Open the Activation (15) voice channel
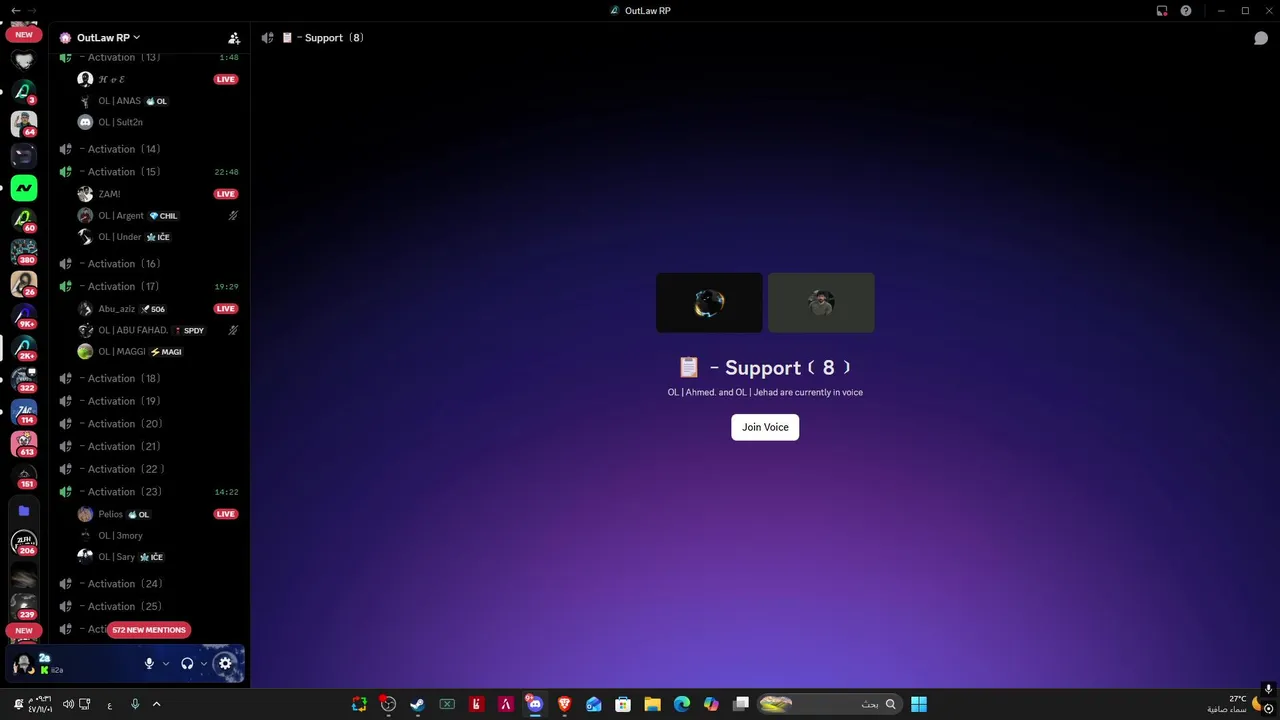Image resolution: width=1280 pixels, height=720 pixels. point(148,172)
